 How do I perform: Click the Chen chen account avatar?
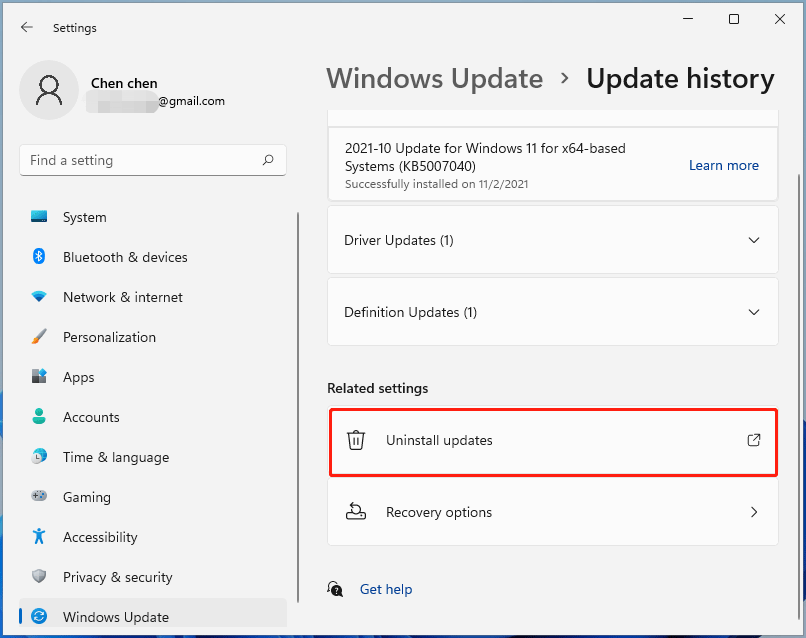pyautogui.click(x=48, y=90)
